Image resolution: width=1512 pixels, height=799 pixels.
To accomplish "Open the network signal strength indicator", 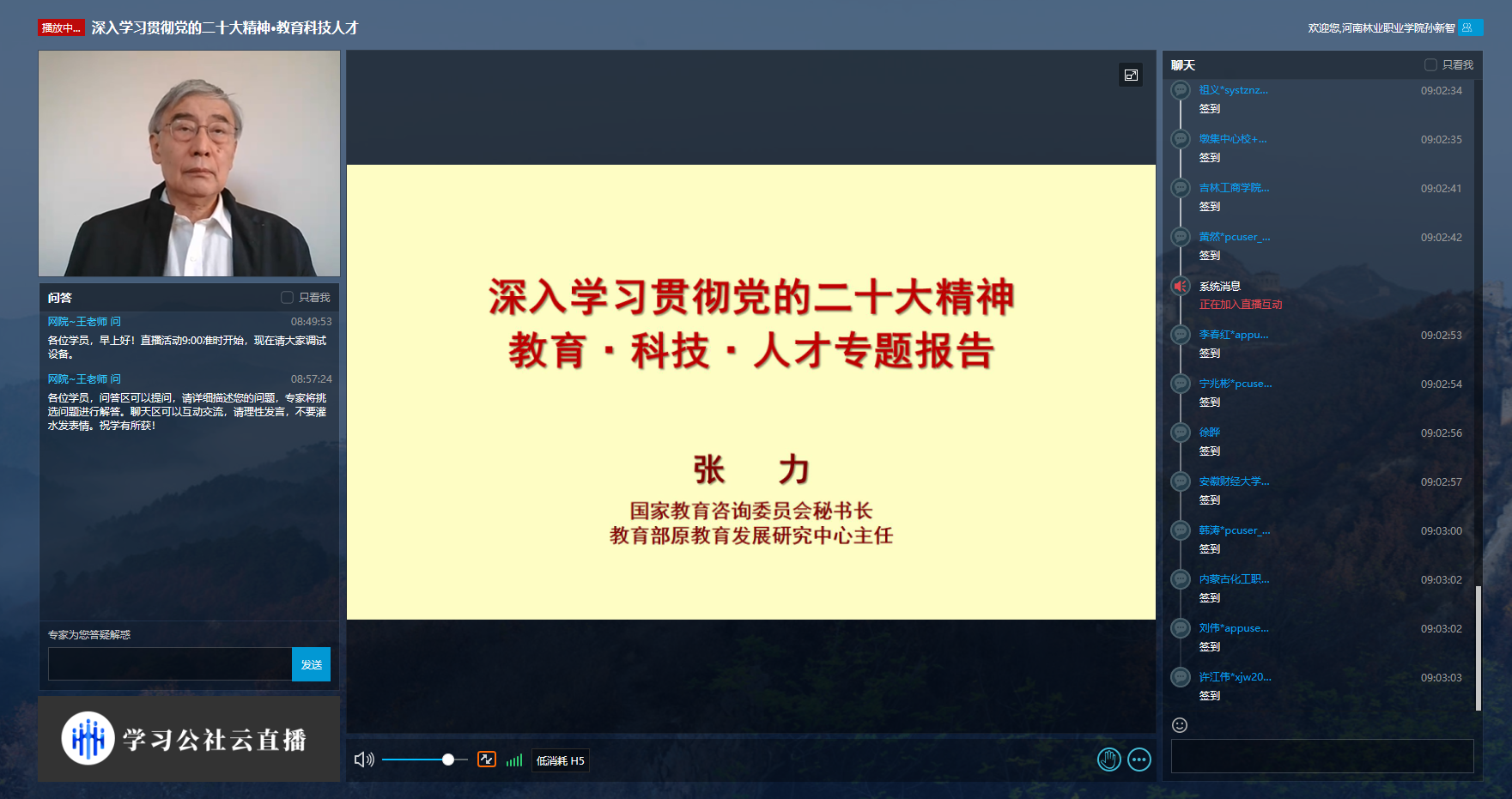I will (514, 760).
